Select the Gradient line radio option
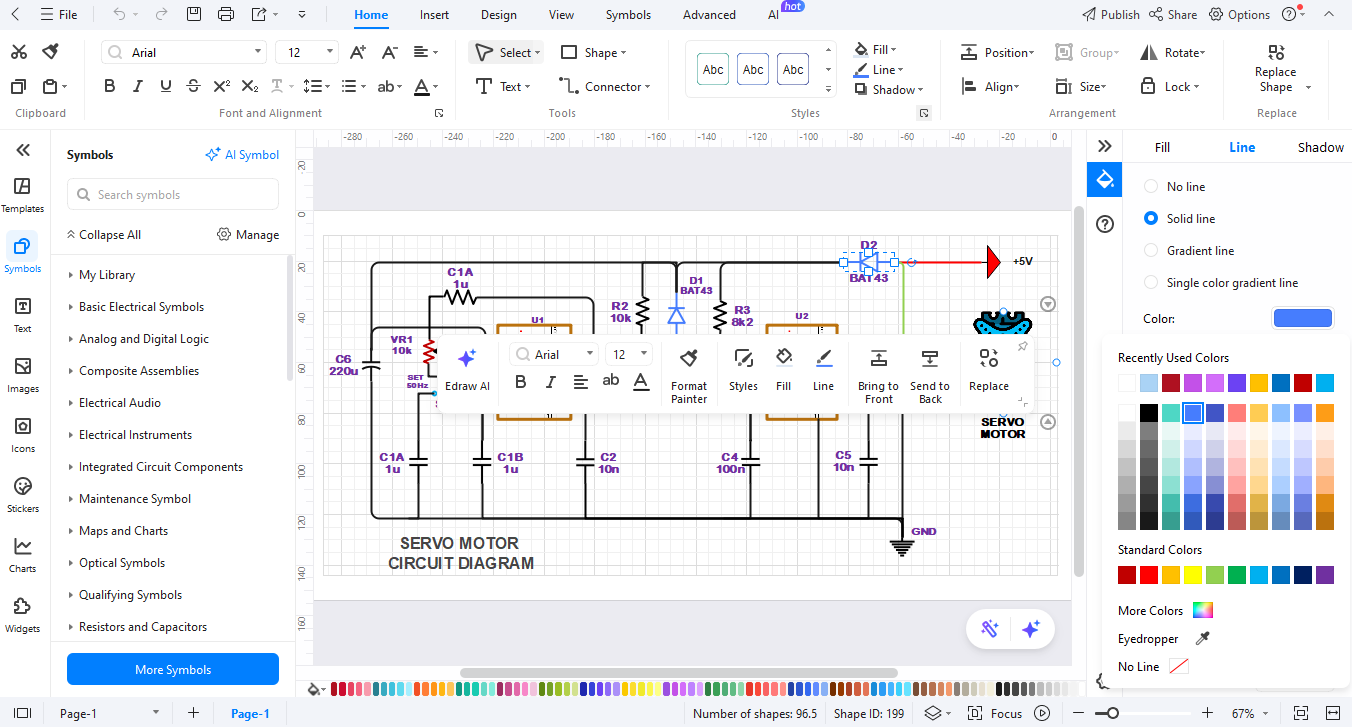Image resolution: width=1352 pixels, height=727 pixels. point(1151,251)
